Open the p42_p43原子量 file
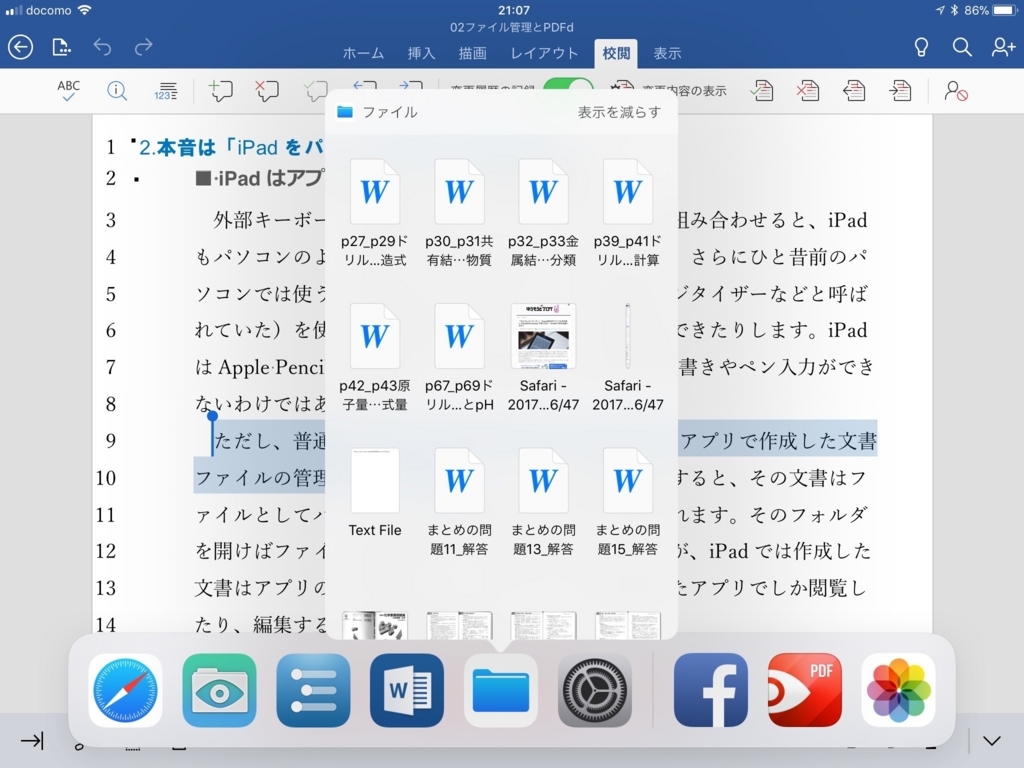Viewport: 1024px width, 768px height. [375, 357]
